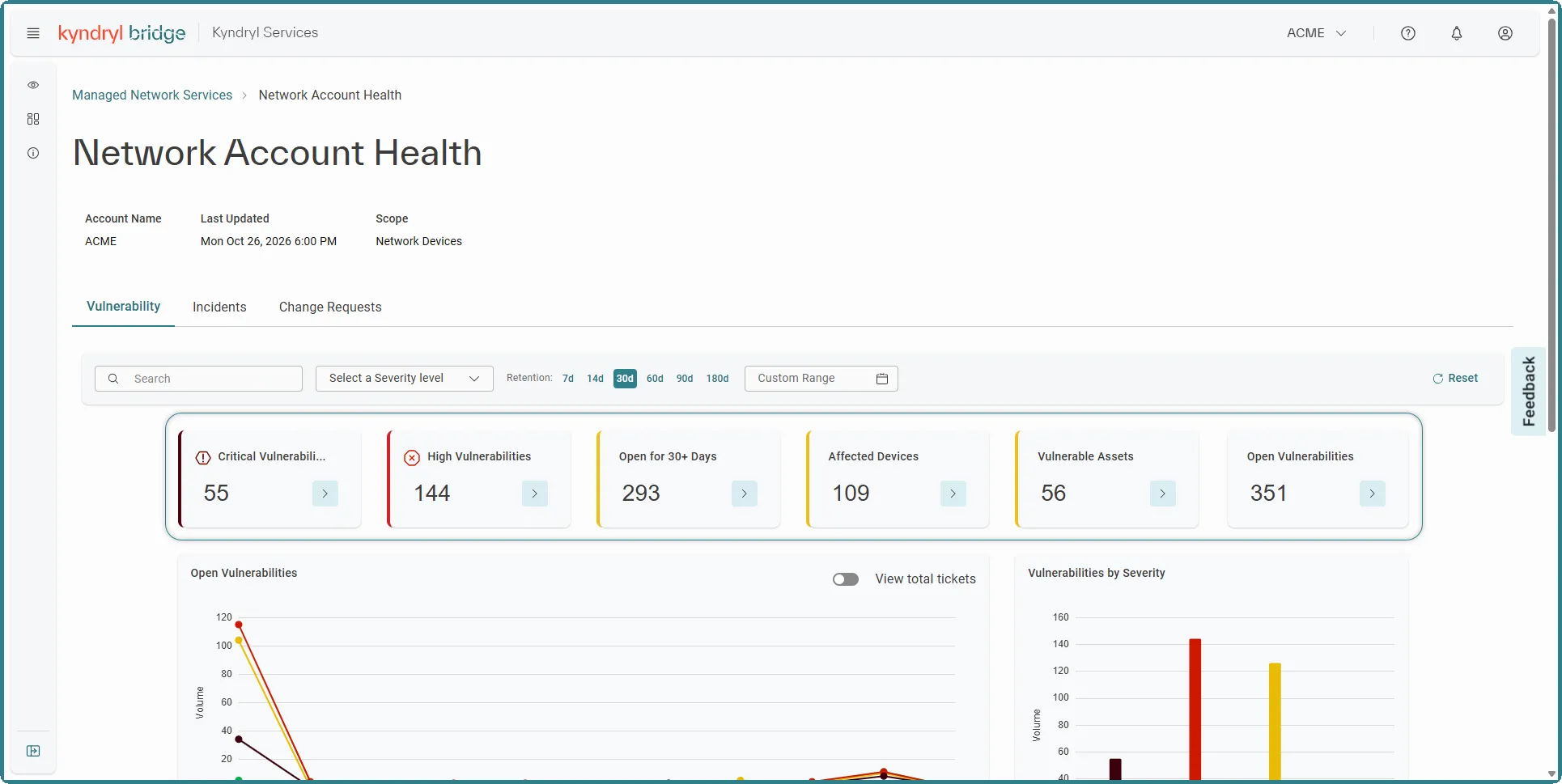Open Vulnerable Assets card arrow
This screenshot has width=1562, height=784.
tap(1163, 494)
